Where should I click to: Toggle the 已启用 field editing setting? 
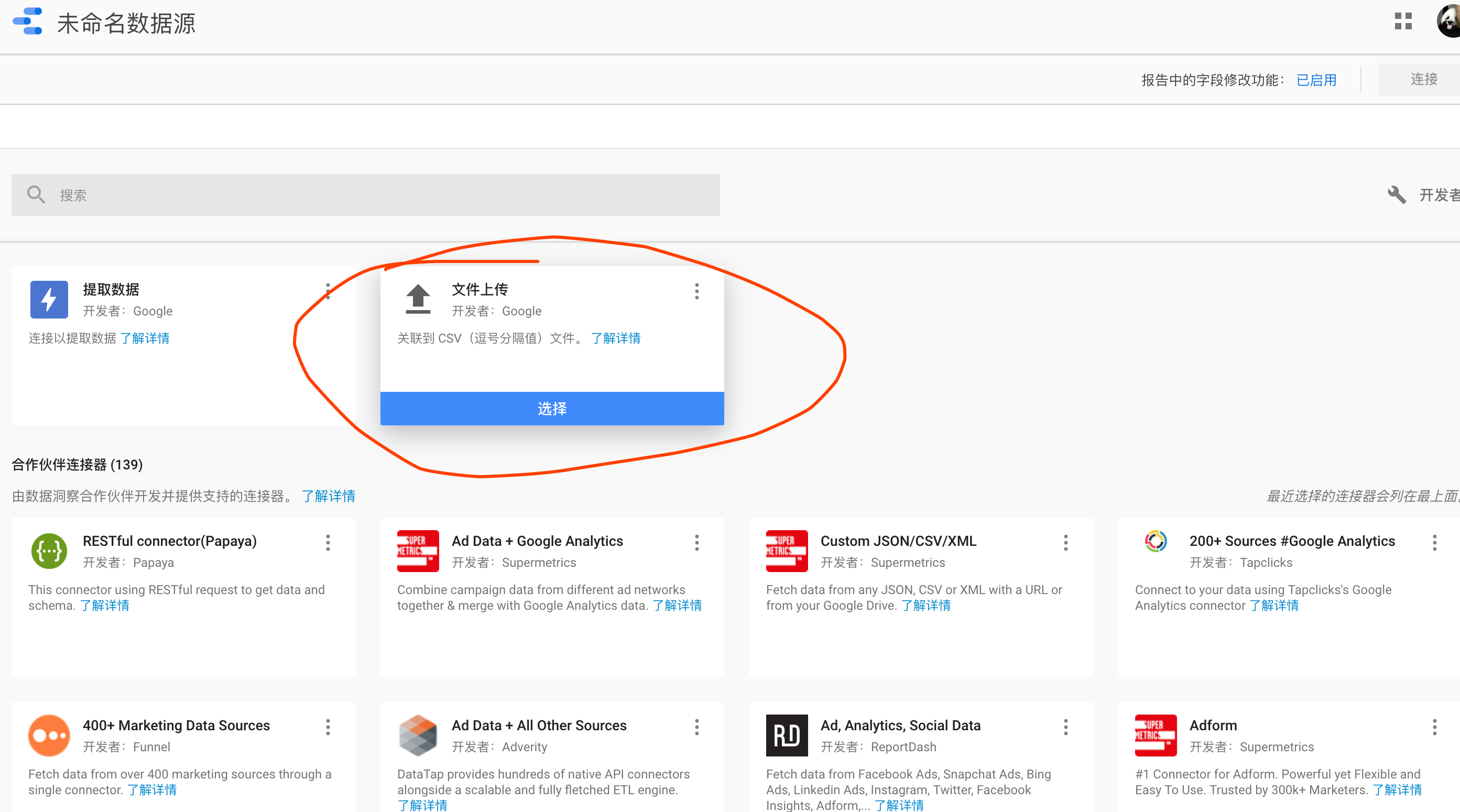tap(1316, 79)
